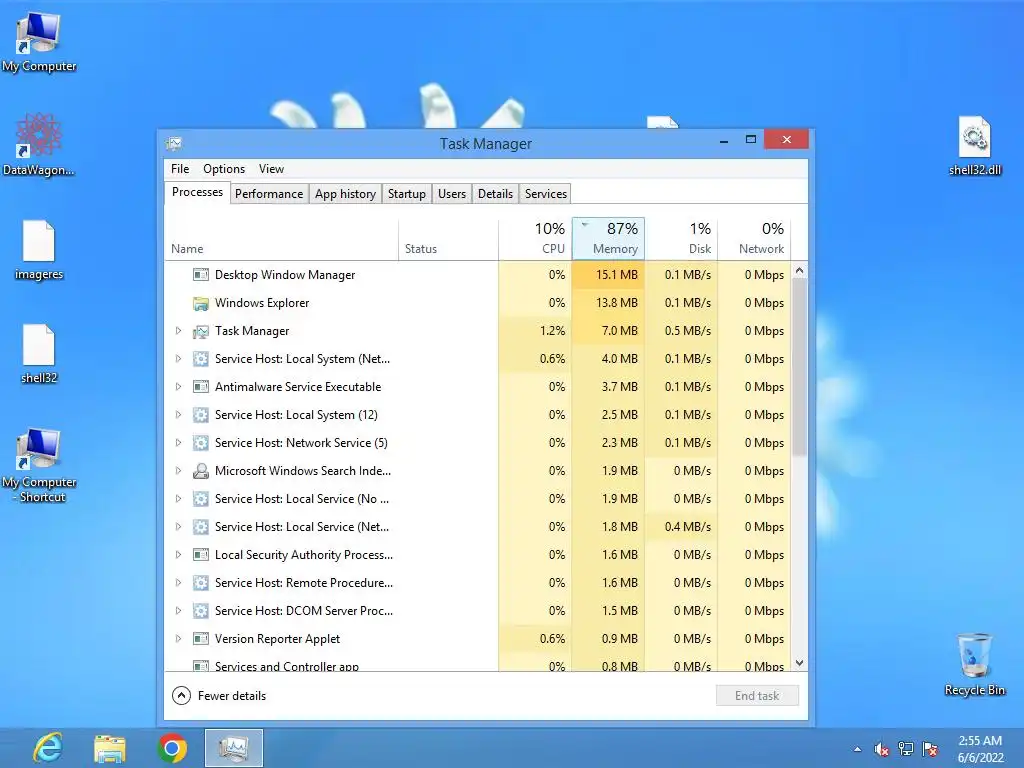Click the scrollbar up arrow
The width and height of the screenshot is (1024, 768).
(799, 270)
